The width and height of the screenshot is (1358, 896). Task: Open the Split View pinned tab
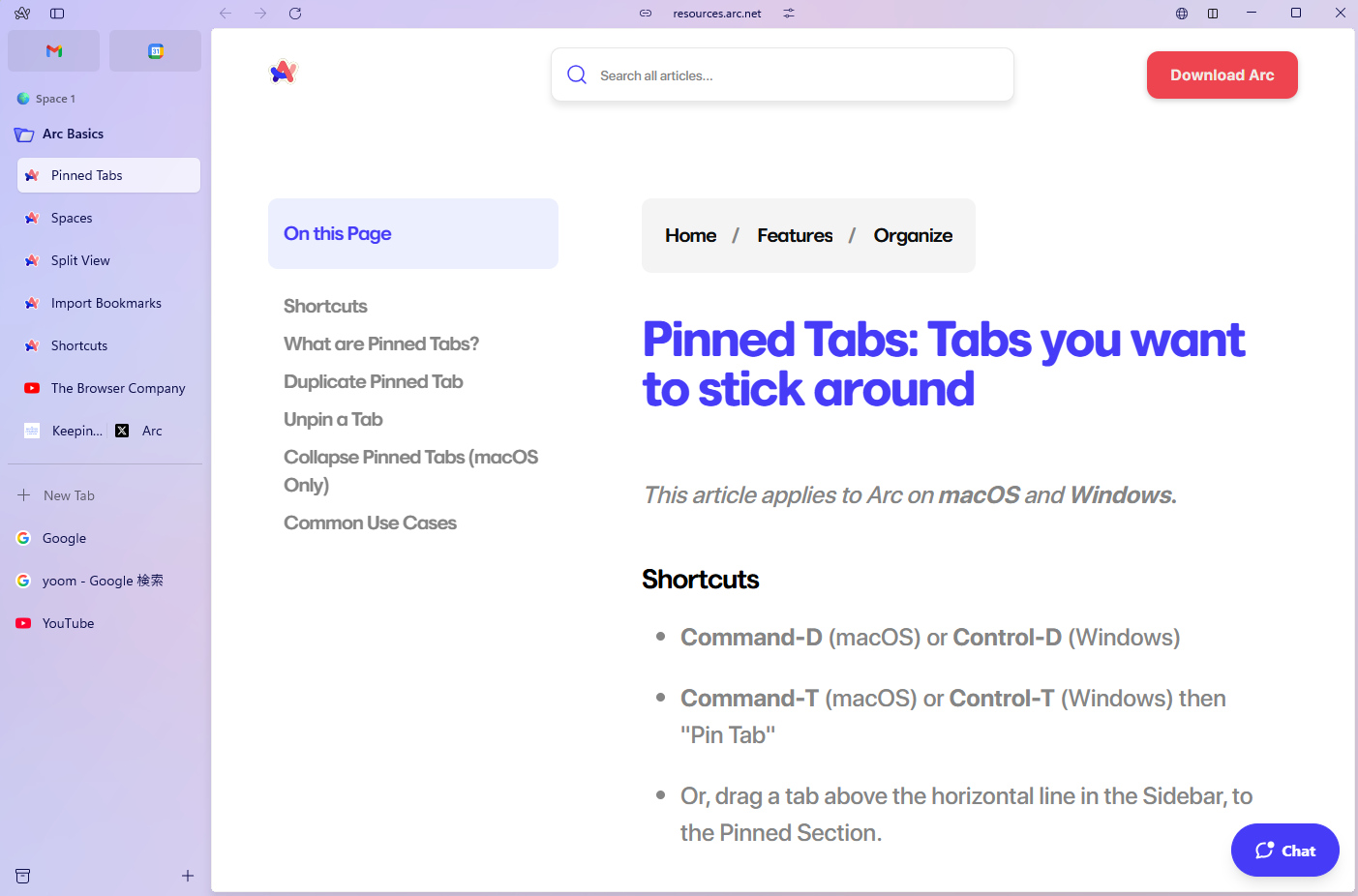tap(108, 260)
